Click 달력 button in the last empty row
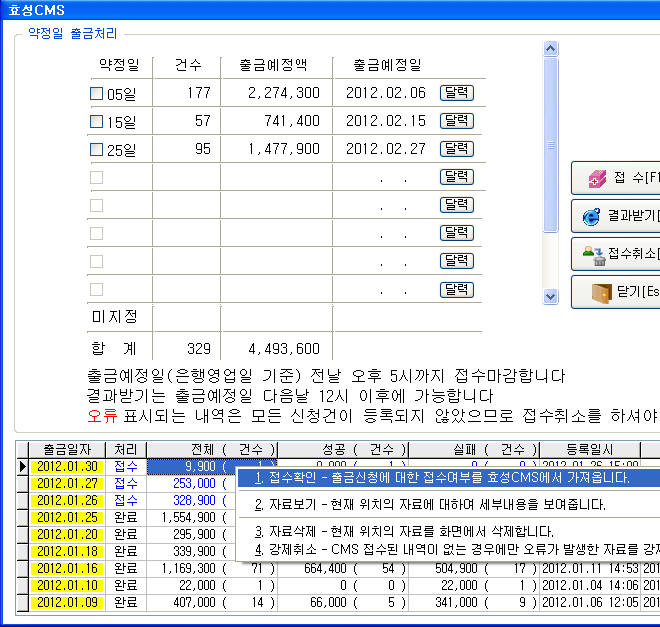 pos(457,290)
